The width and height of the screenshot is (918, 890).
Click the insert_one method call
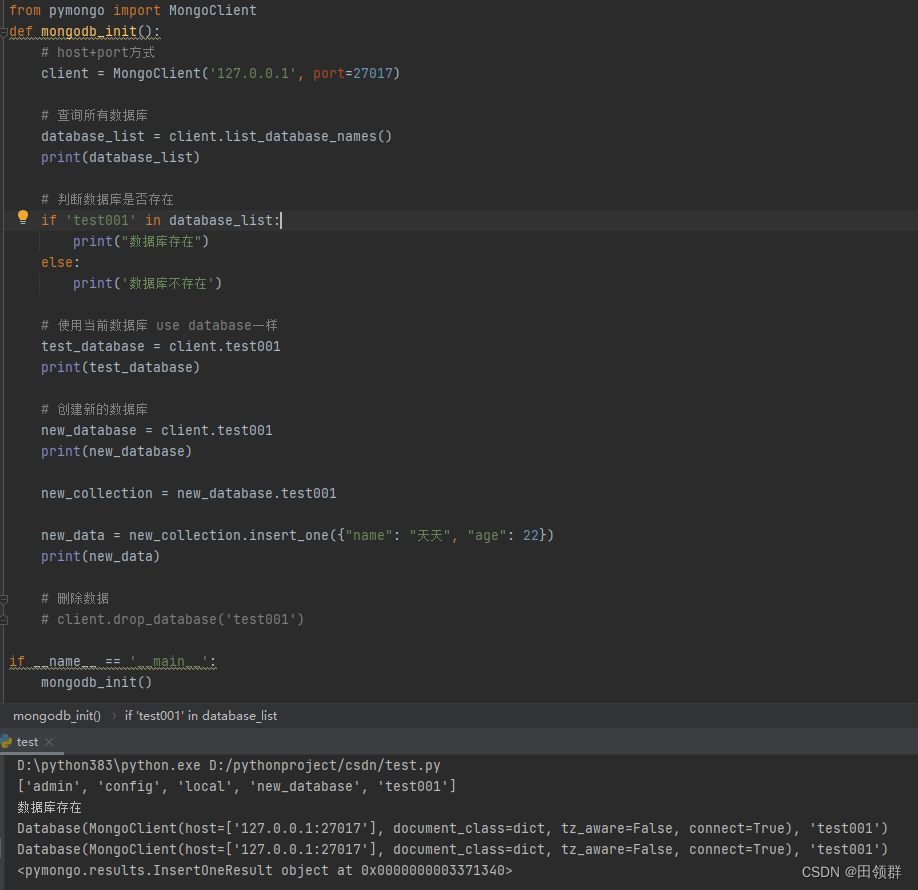point(290,535)
